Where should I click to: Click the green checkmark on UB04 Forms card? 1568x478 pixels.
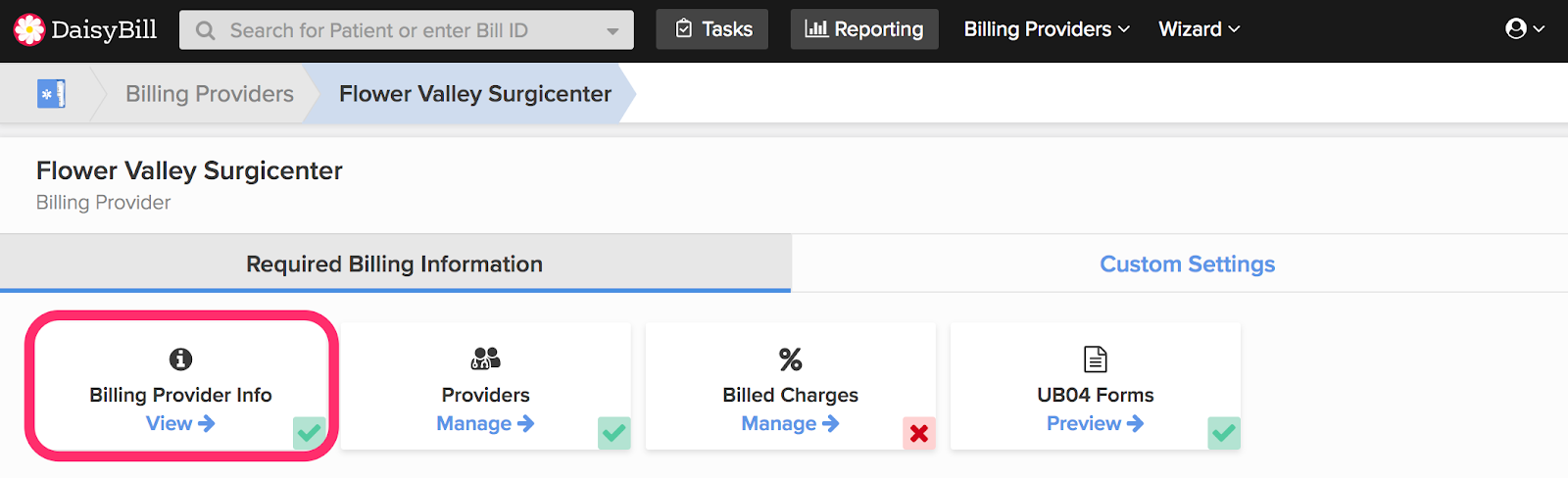tap(1224, 433)
